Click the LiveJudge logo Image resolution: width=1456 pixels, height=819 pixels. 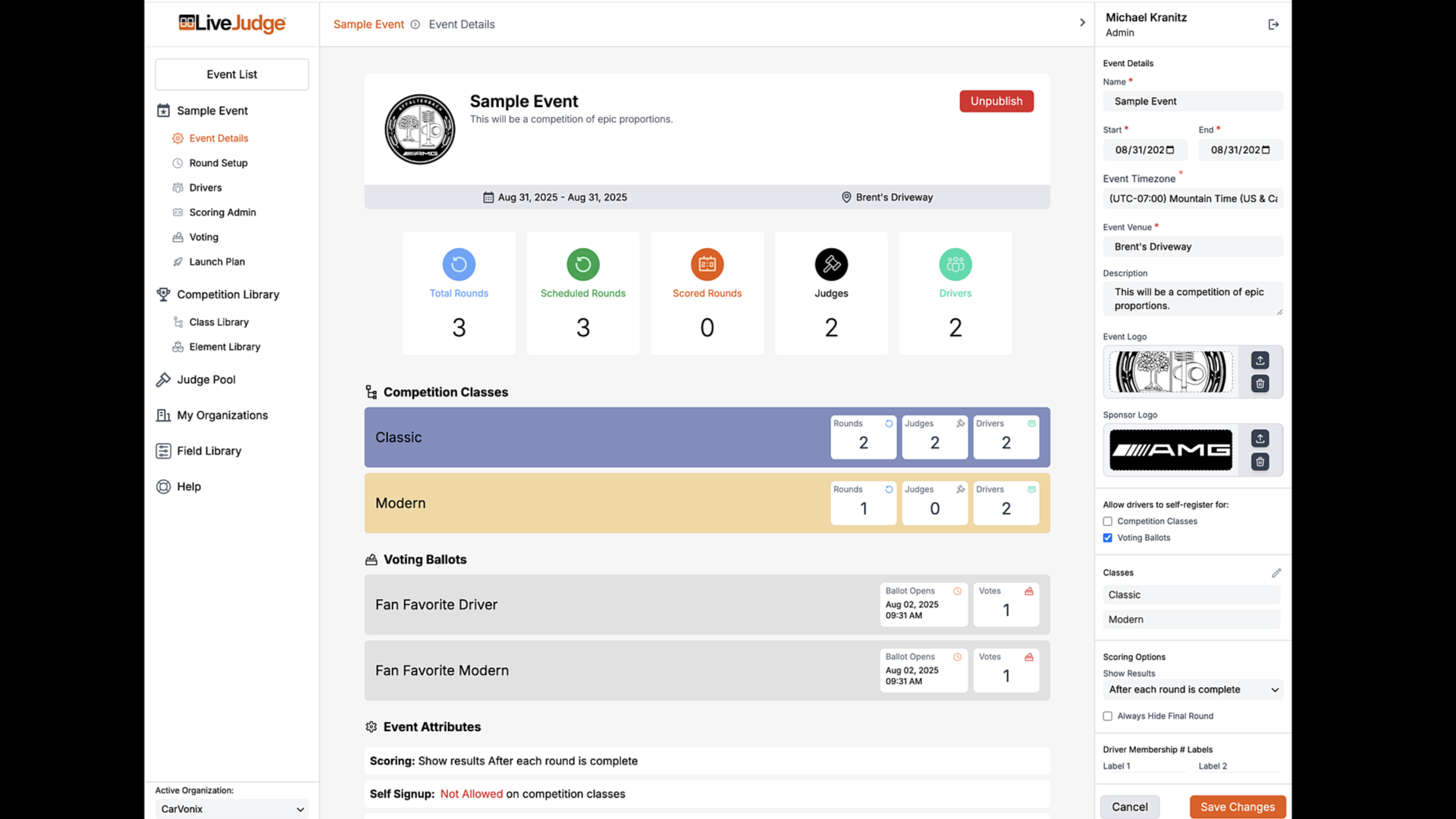point(232,24)
